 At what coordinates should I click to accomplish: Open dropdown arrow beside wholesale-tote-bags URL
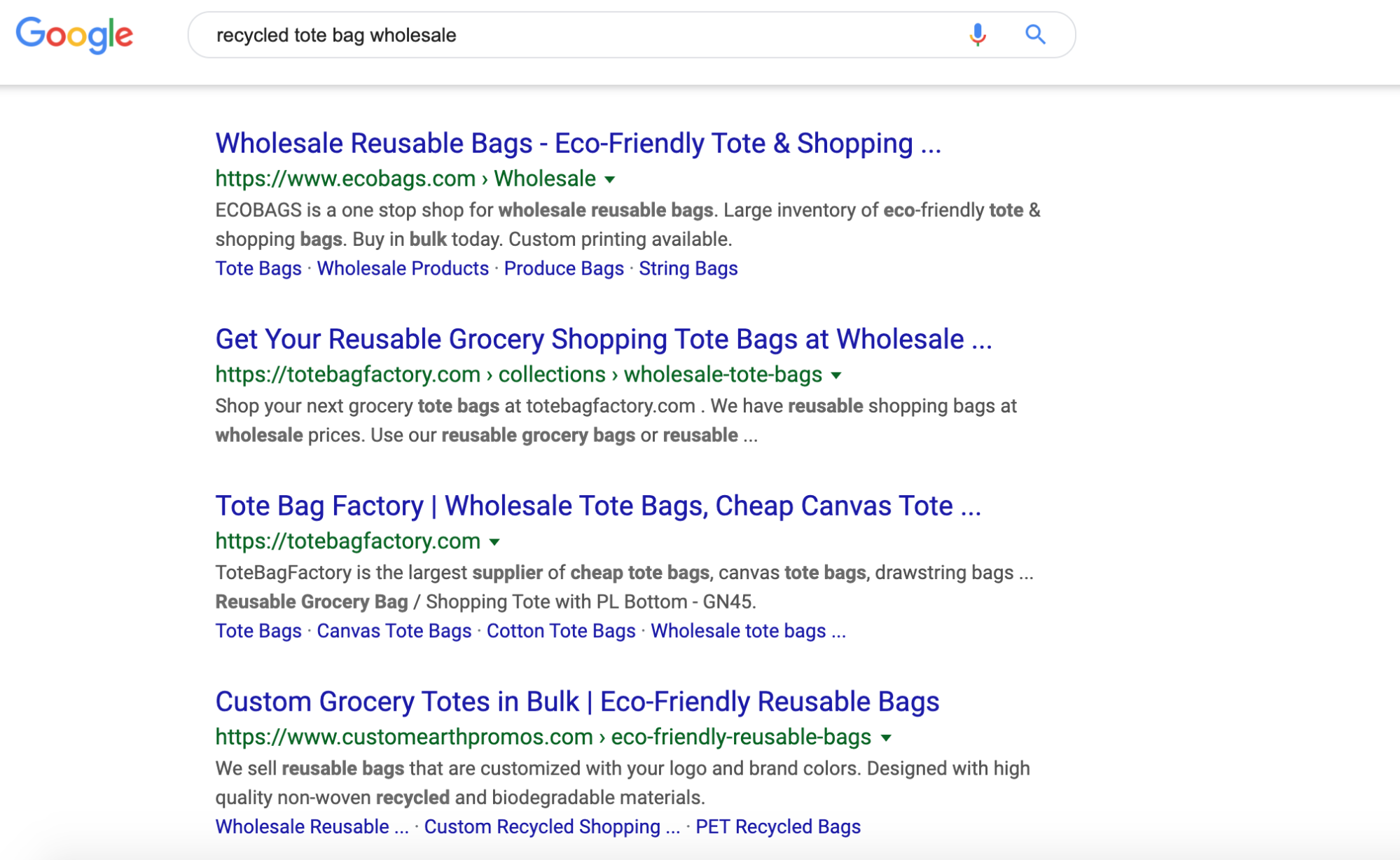click(x=836, y=376)
